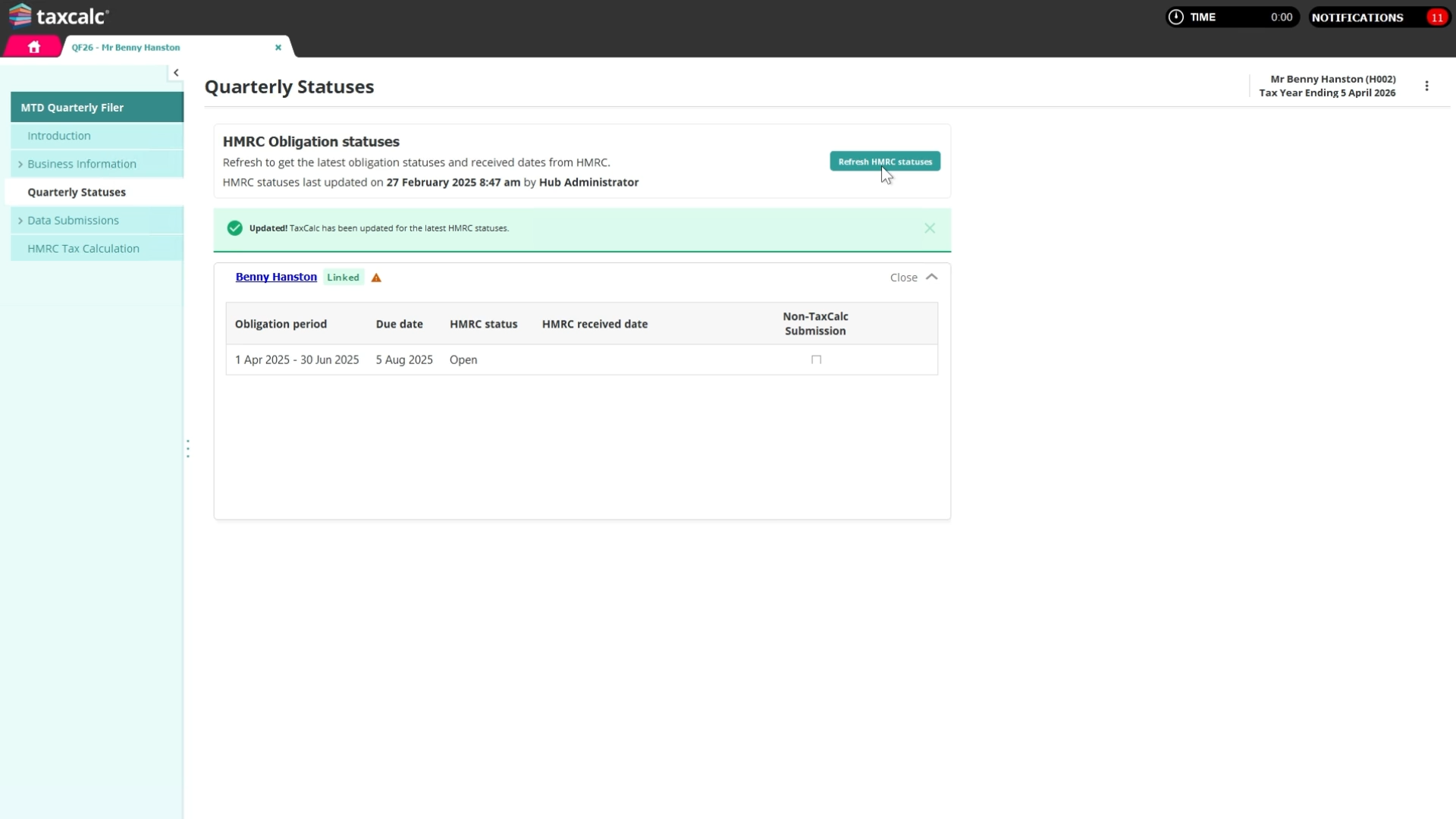
Task: Collapse the sidebar with the arrow
Action: 176,73
